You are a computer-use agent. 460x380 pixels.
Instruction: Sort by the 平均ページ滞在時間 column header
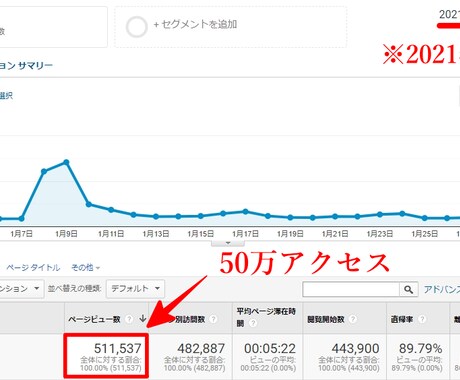point(266,317)
